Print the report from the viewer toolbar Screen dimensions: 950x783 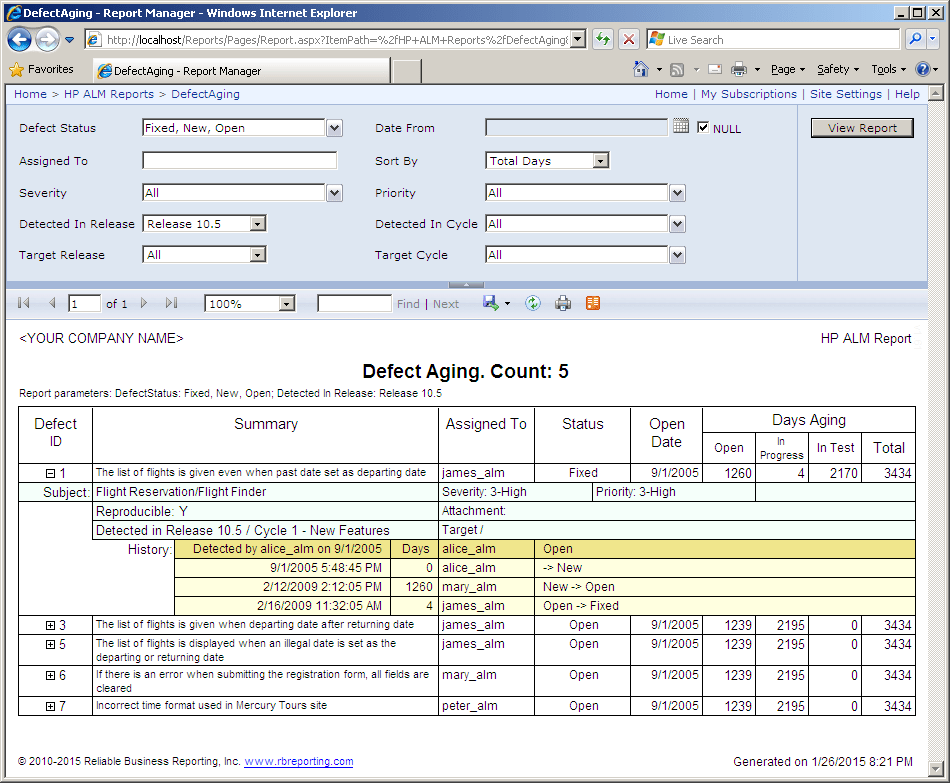click(x=562, y=302)
